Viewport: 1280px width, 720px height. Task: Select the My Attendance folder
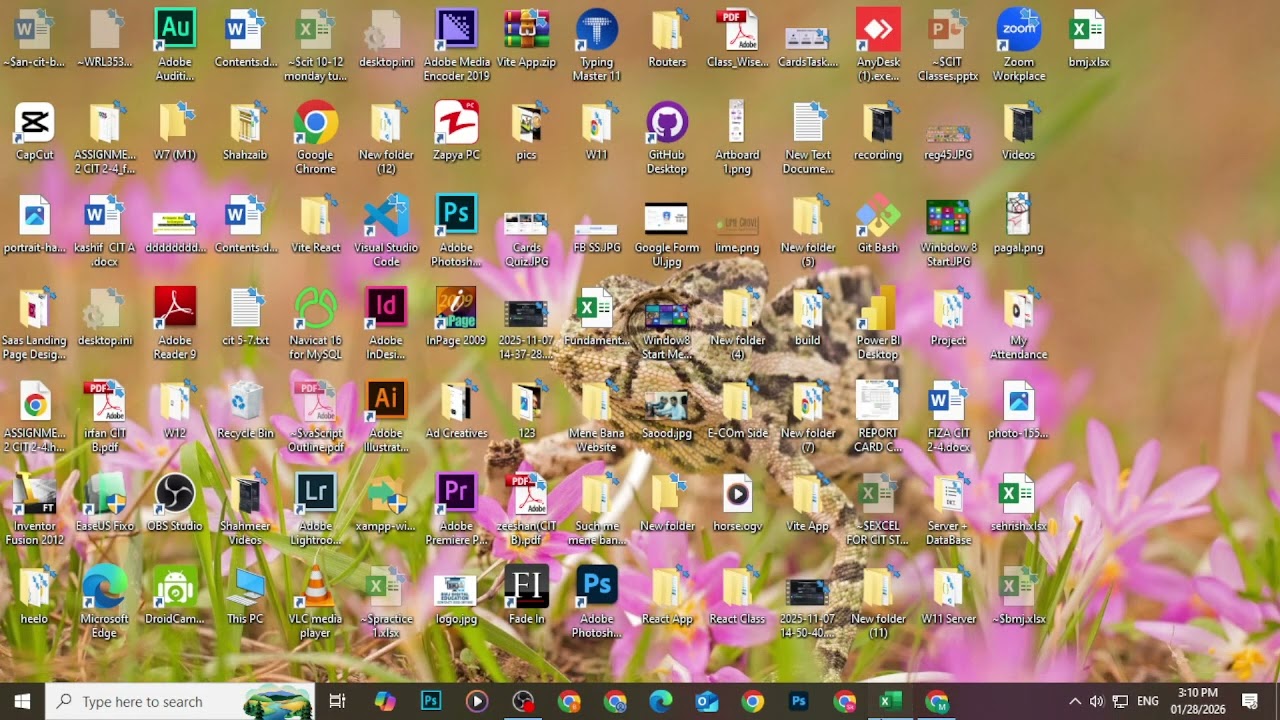point(1018,323)
